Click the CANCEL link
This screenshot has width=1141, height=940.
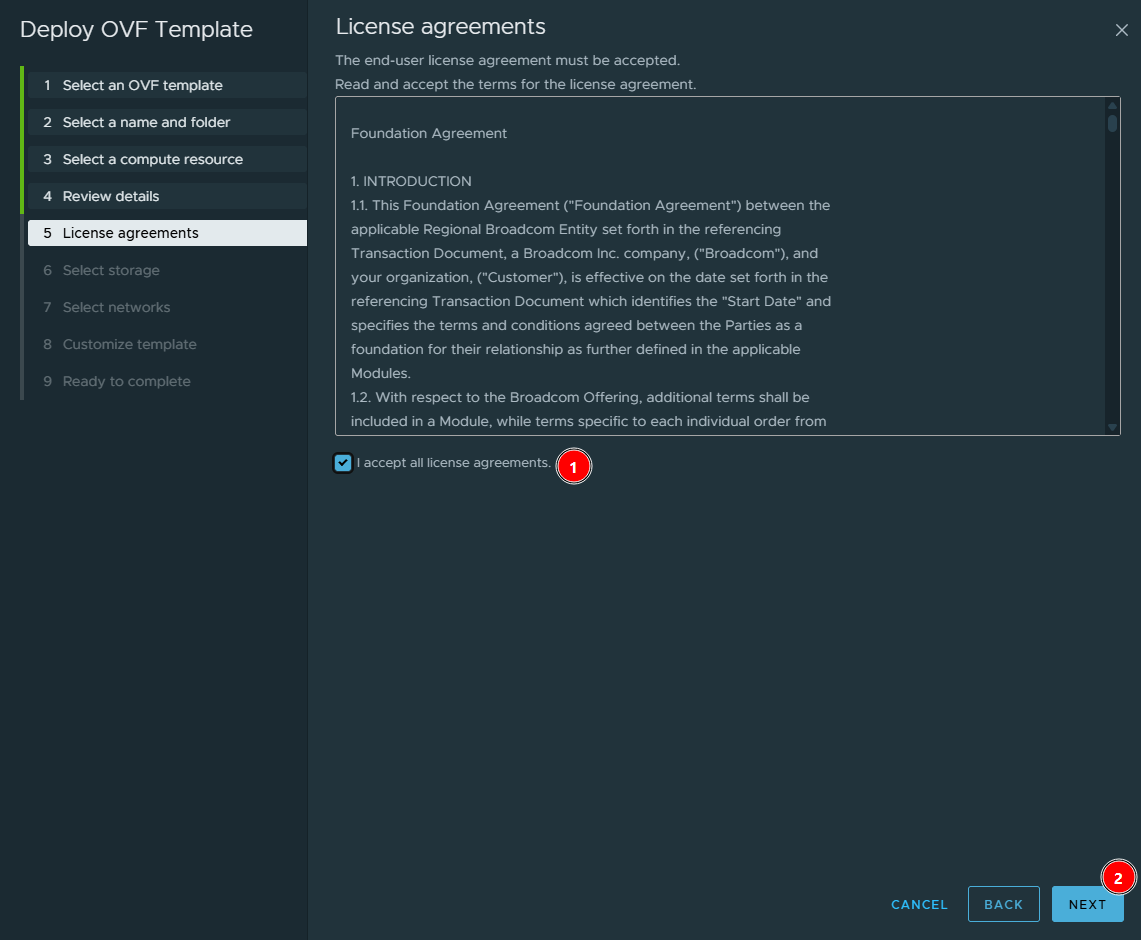click(x=919, y=904)
